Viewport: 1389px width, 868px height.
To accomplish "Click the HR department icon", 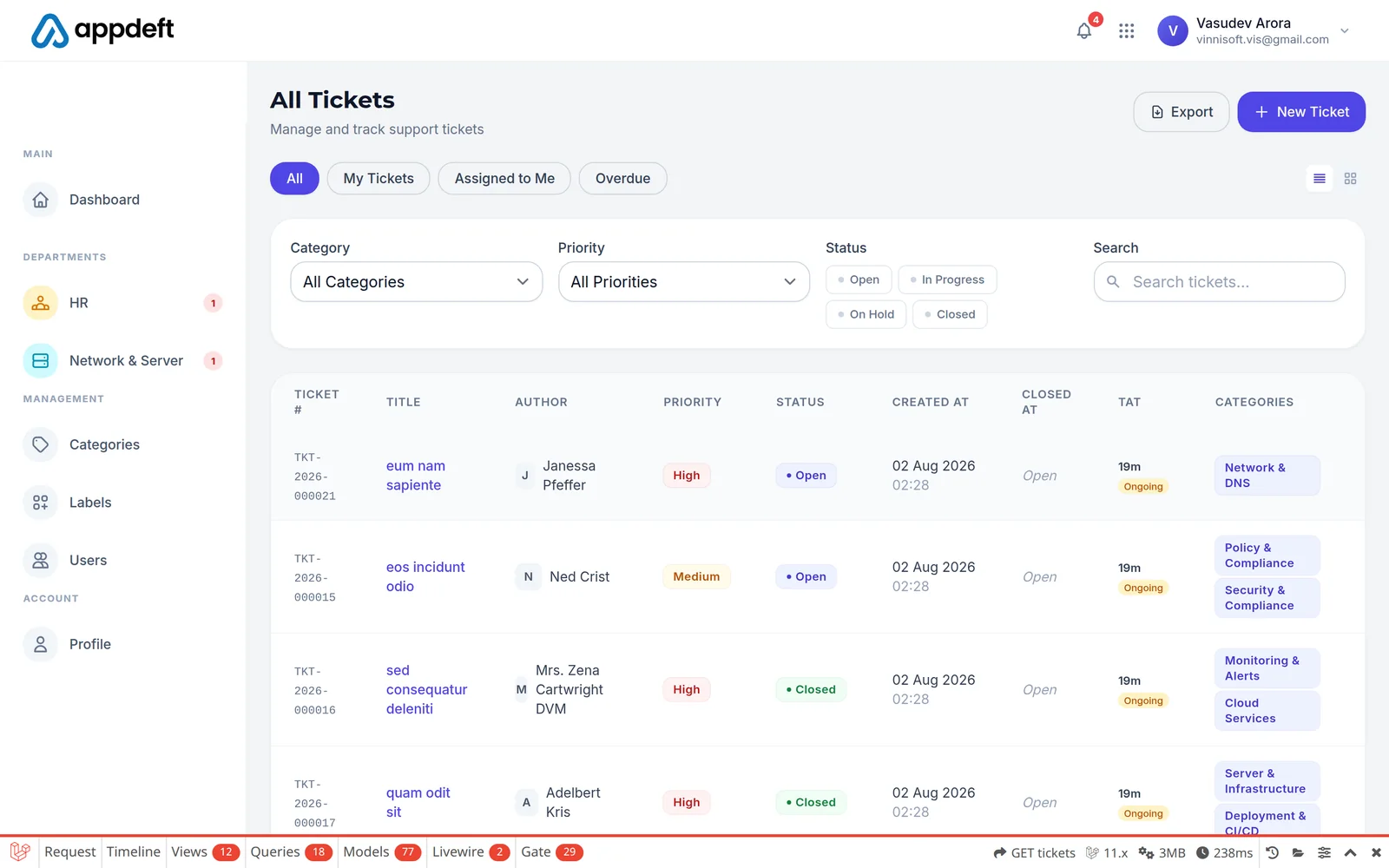I will [x=41, y=303].
